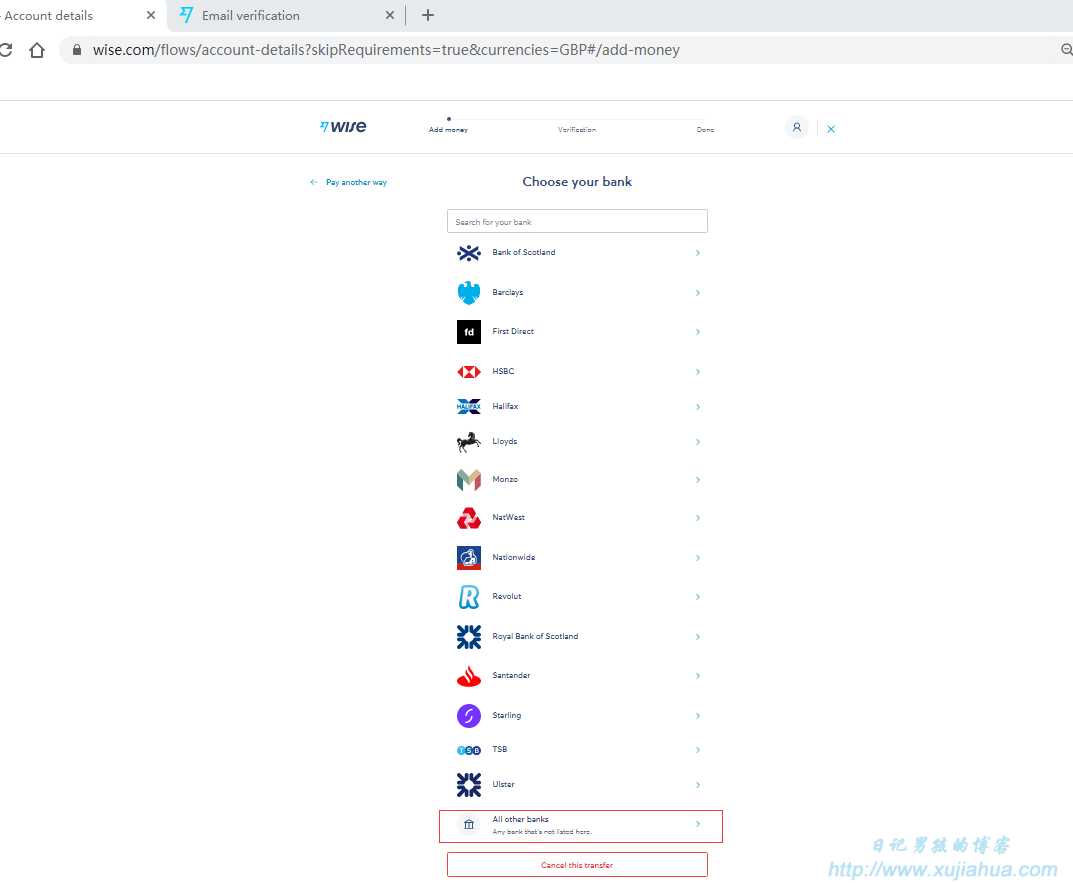Select the Done step
This screenshot has width=1073, height=883.
pos(706,129)
